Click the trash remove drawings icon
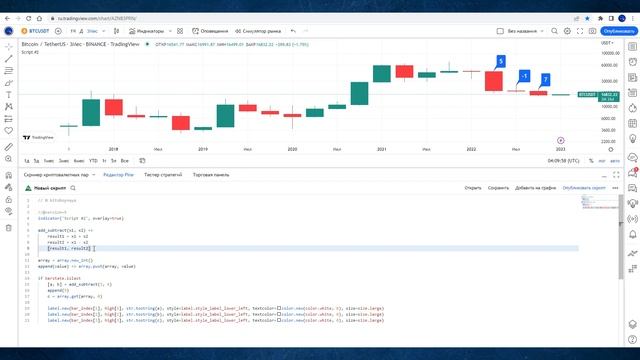This screenshot has width=640, height=360. coord(9,228)
